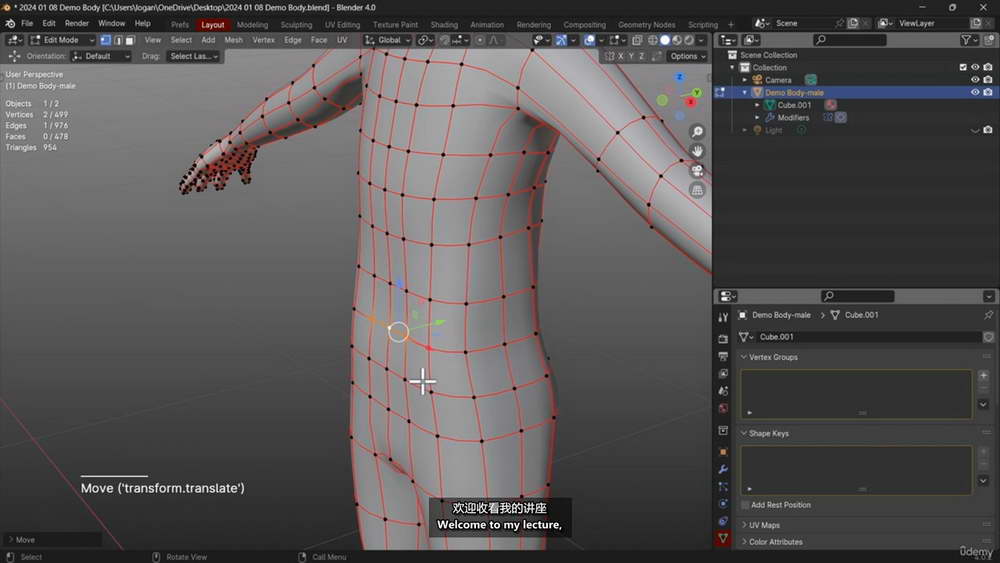
Task: Open Object Data green triangle tab
Action: pos(723,538)
